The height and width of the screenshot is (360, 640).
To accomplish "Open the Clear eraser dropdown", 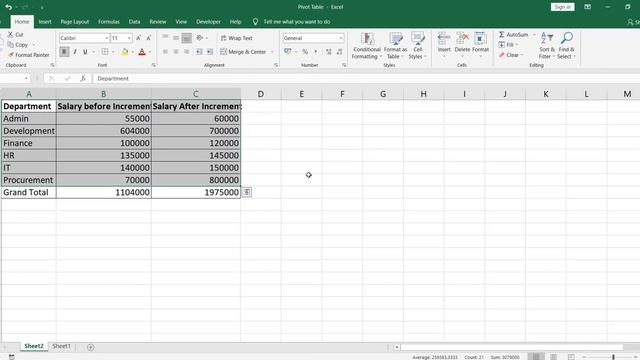I will click(x=511, y=55).
